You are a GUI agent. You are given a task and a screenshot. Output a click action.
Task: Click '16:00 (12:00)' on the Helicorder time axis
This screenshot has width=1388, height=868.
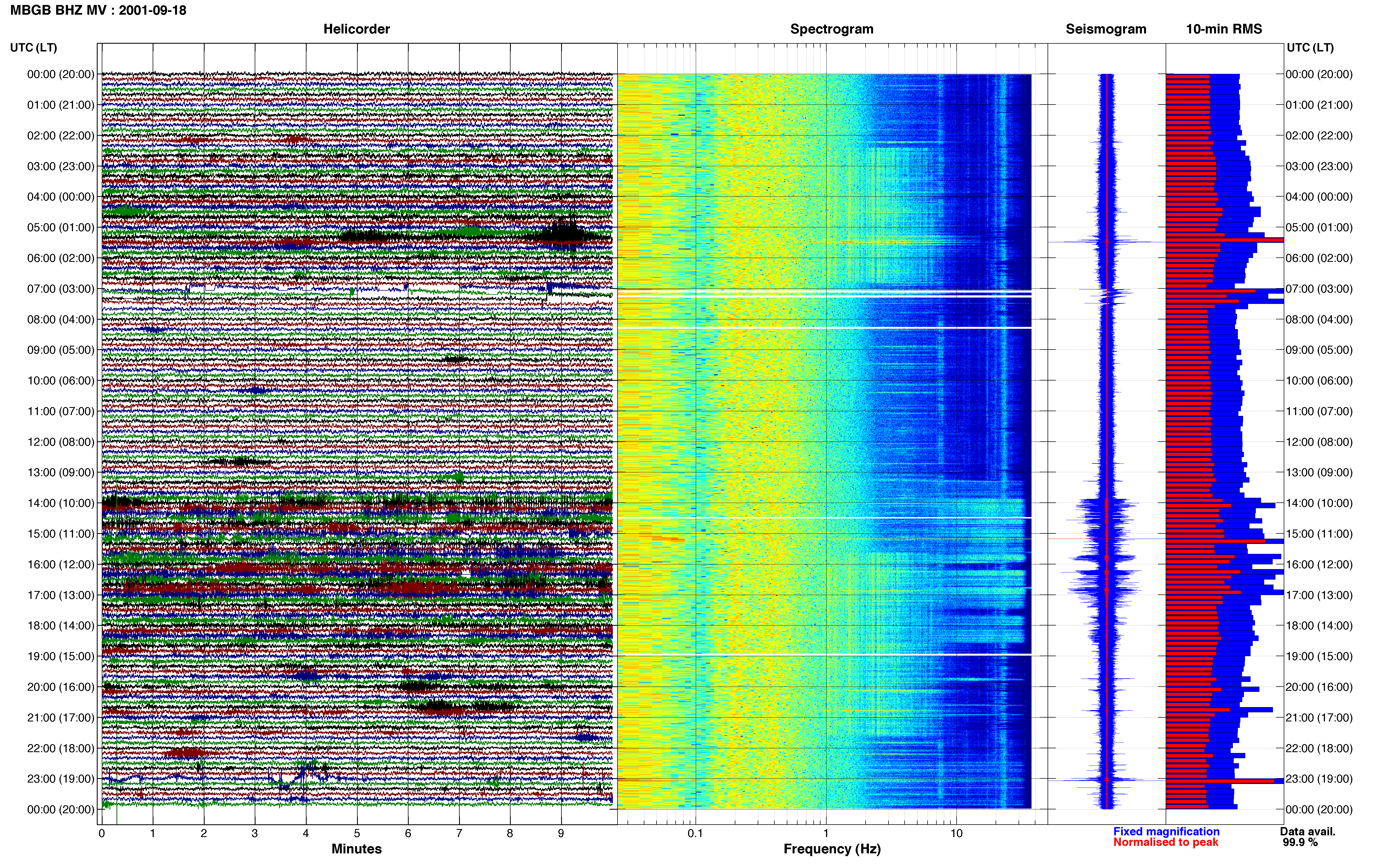[61, 564]
